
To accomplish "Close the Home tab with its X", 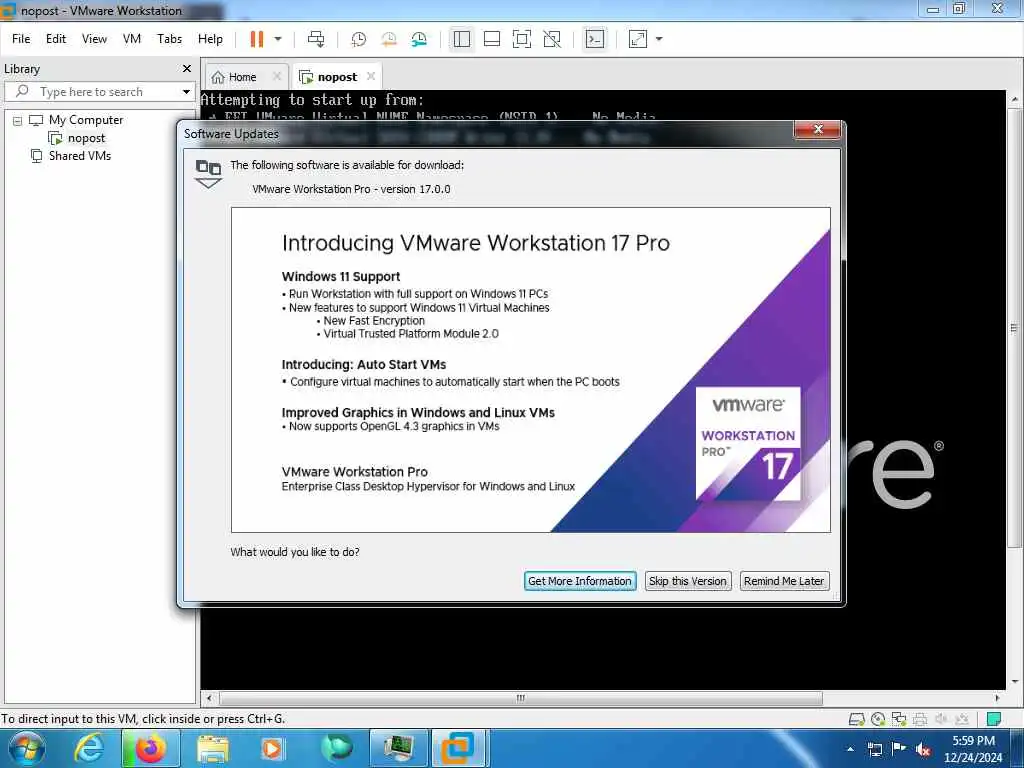I will (277, 76).
